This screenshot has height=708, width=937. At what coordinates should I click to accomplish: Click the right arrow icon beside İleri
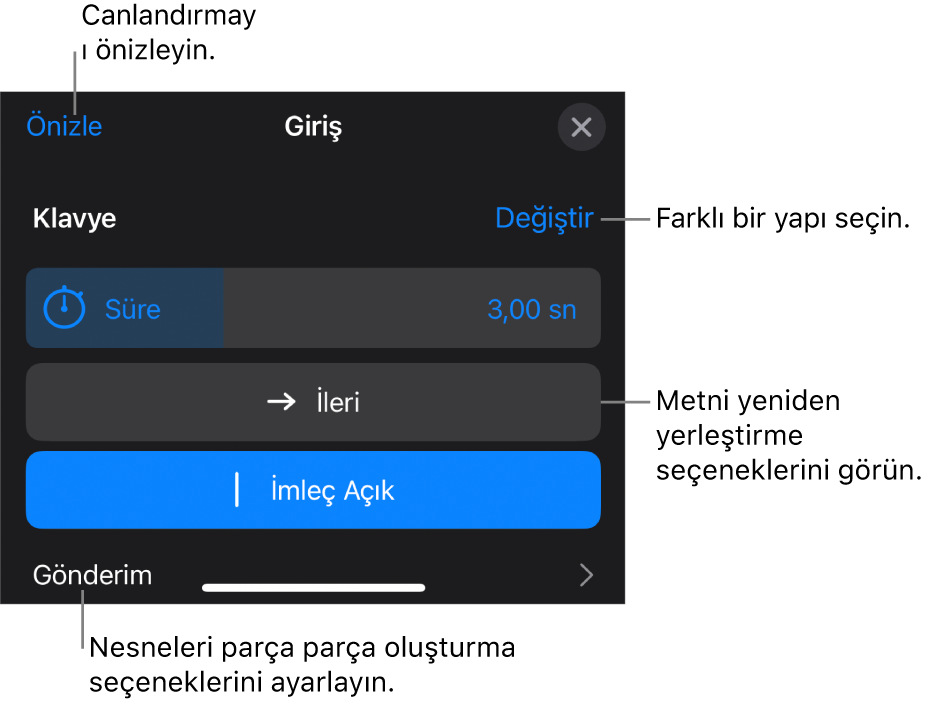click(x=281, y=401)
